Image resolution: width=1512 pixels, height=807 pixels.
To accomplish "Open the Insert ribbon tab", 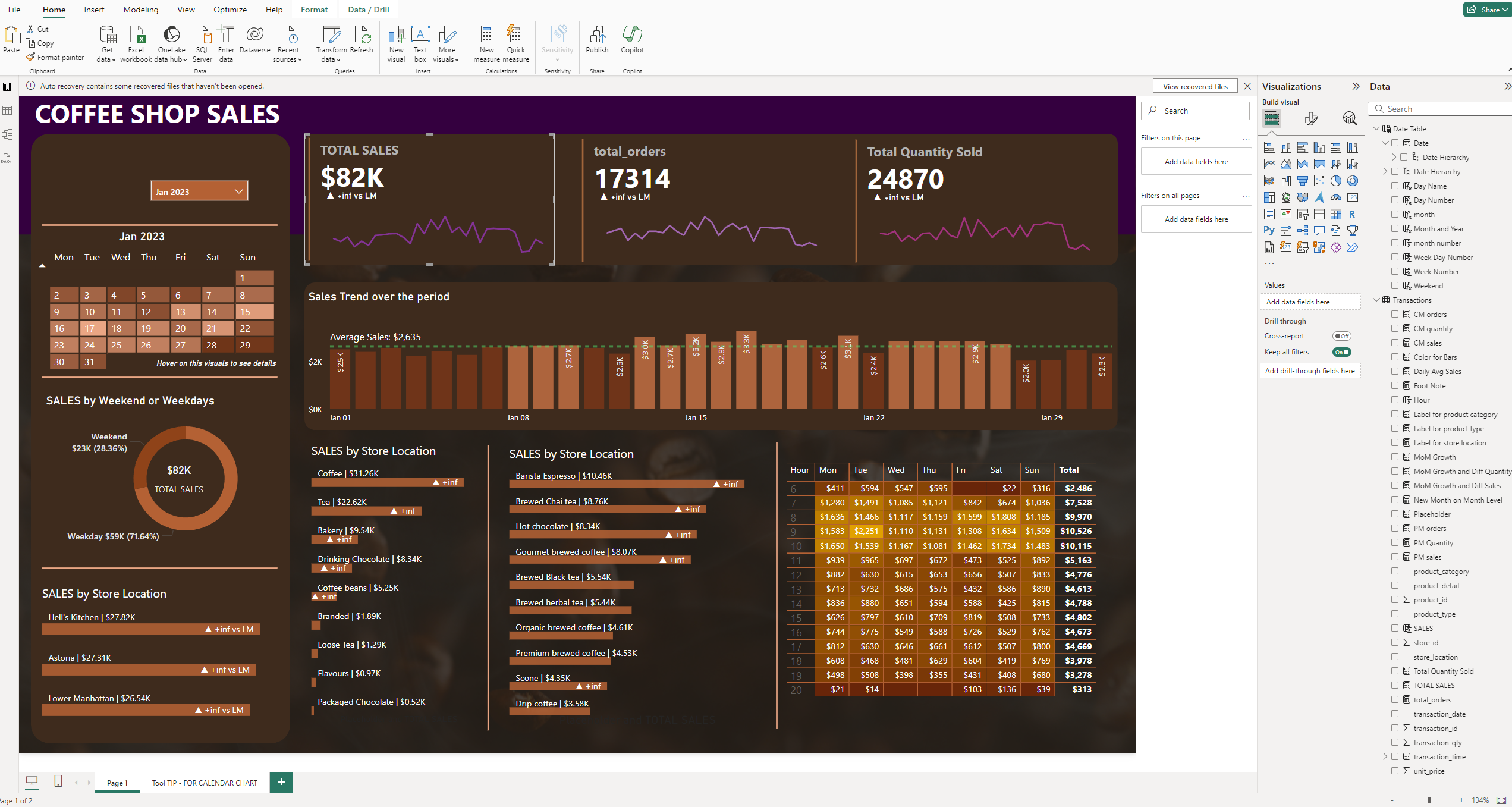I will 94,10.
